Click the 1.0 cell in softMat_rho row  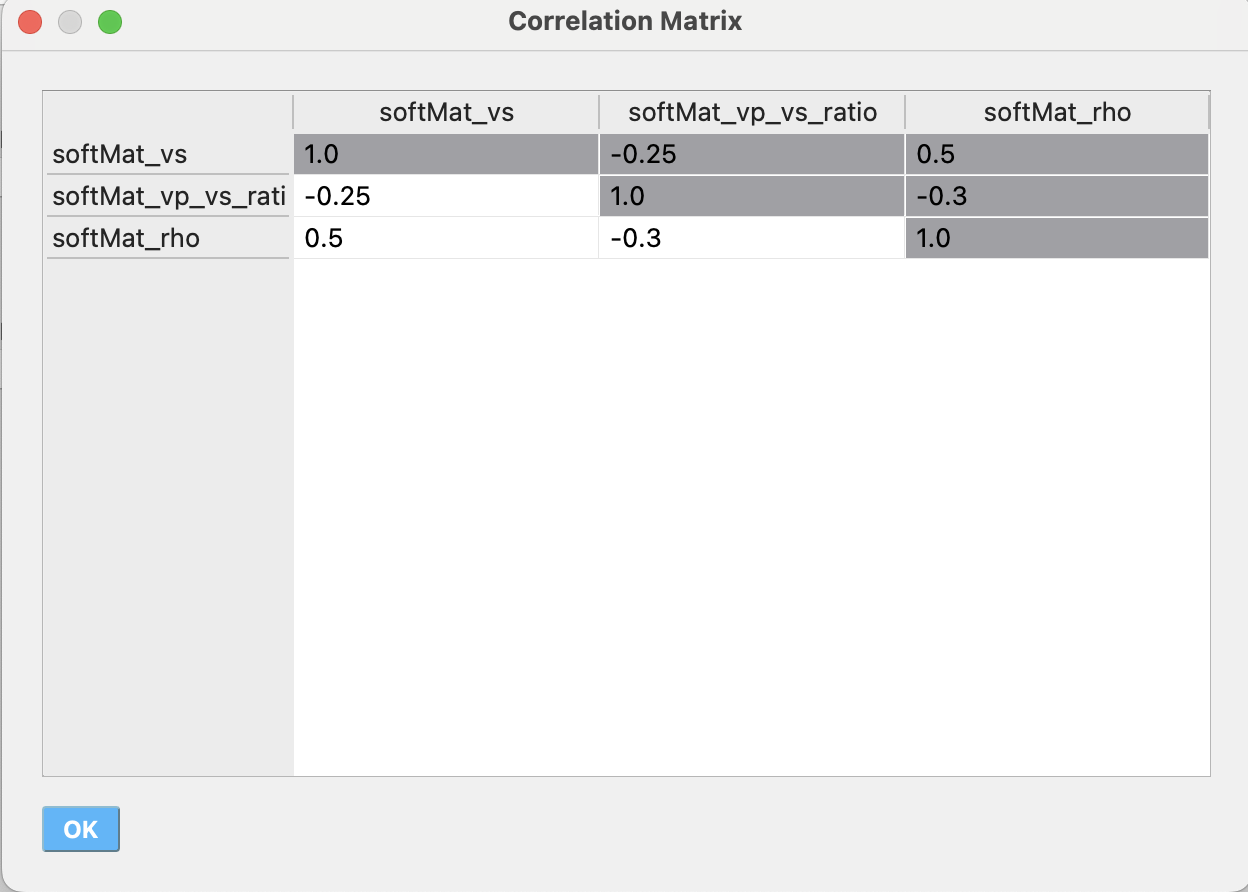1057,238
